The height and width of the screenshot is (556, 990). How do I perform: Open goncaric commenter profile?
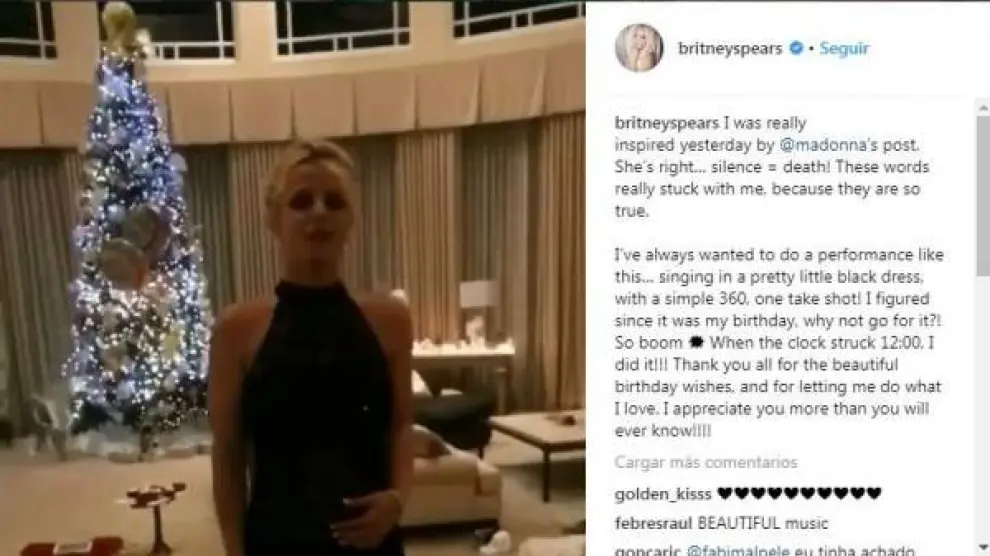(x=648, y=550)
